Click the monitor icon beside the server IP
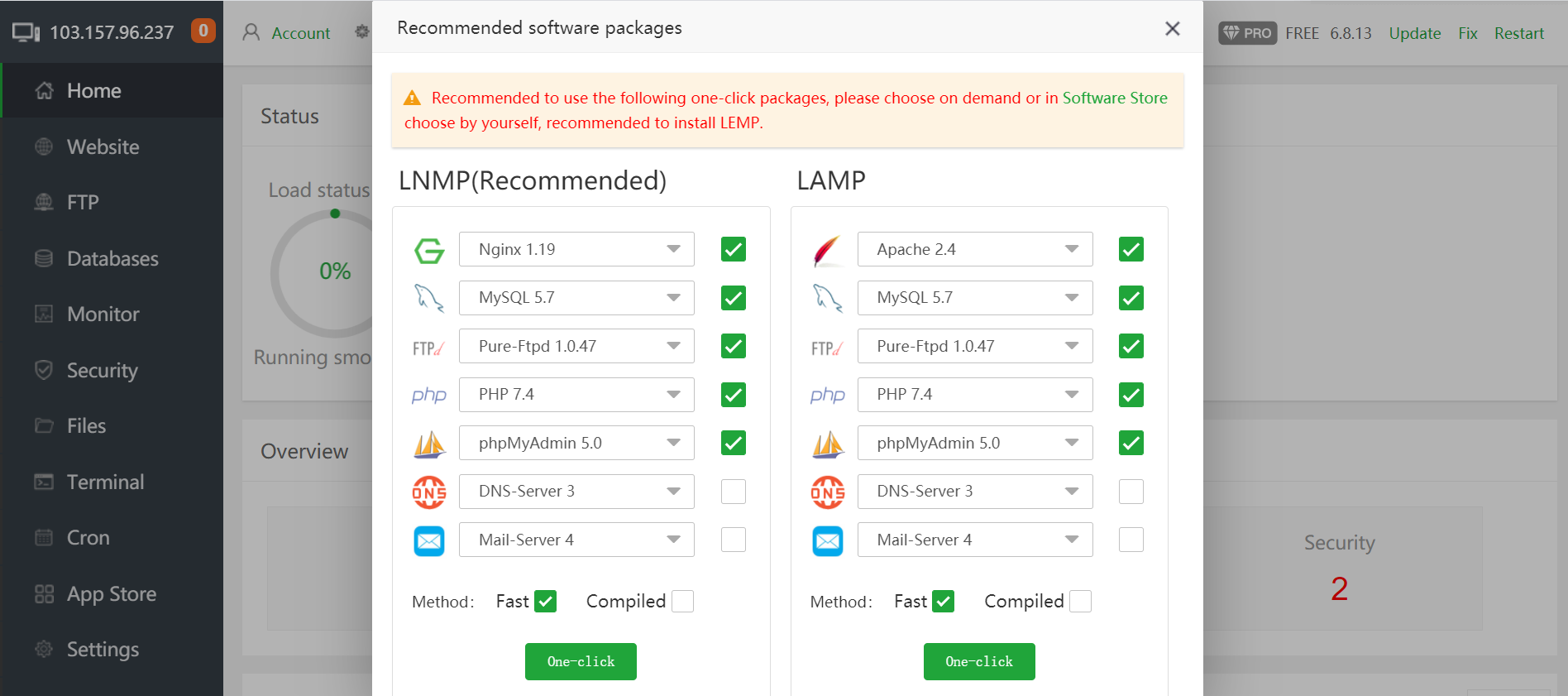The height and width of the screenshot is (696, 1568). point(26,32)
